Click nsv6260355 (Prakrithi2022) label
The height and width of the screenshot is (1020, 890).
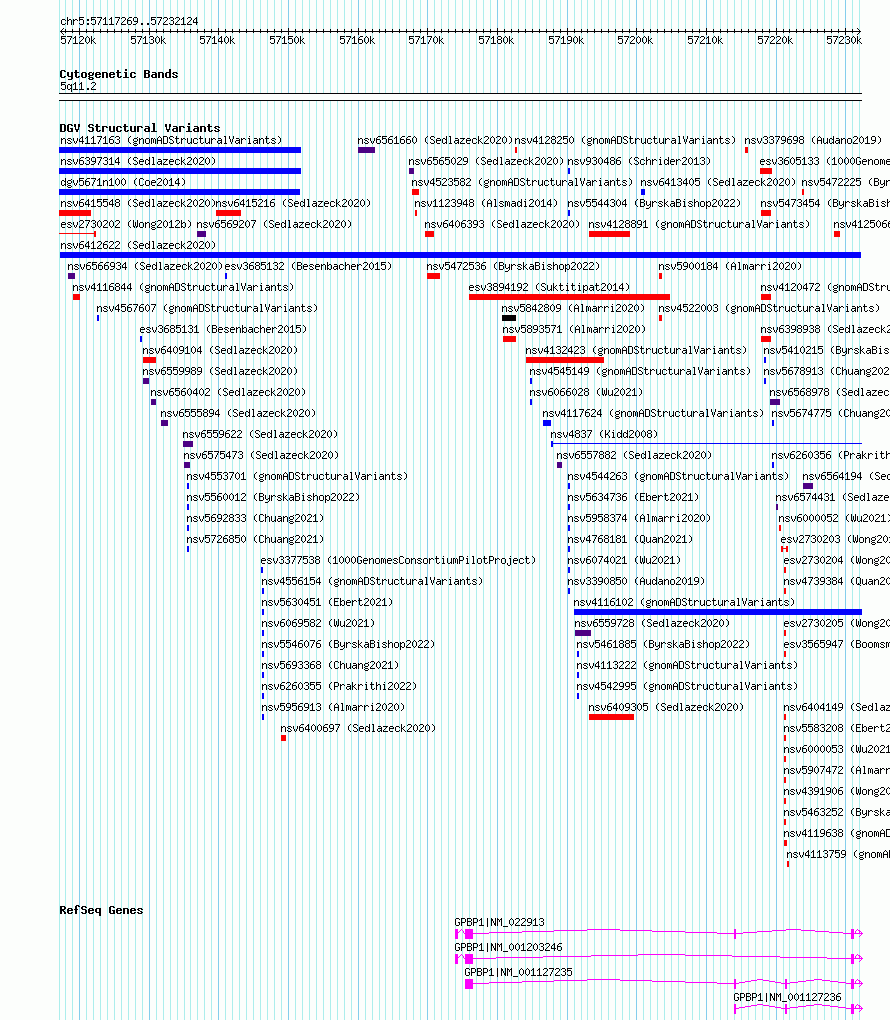click(x=339, y=686)
